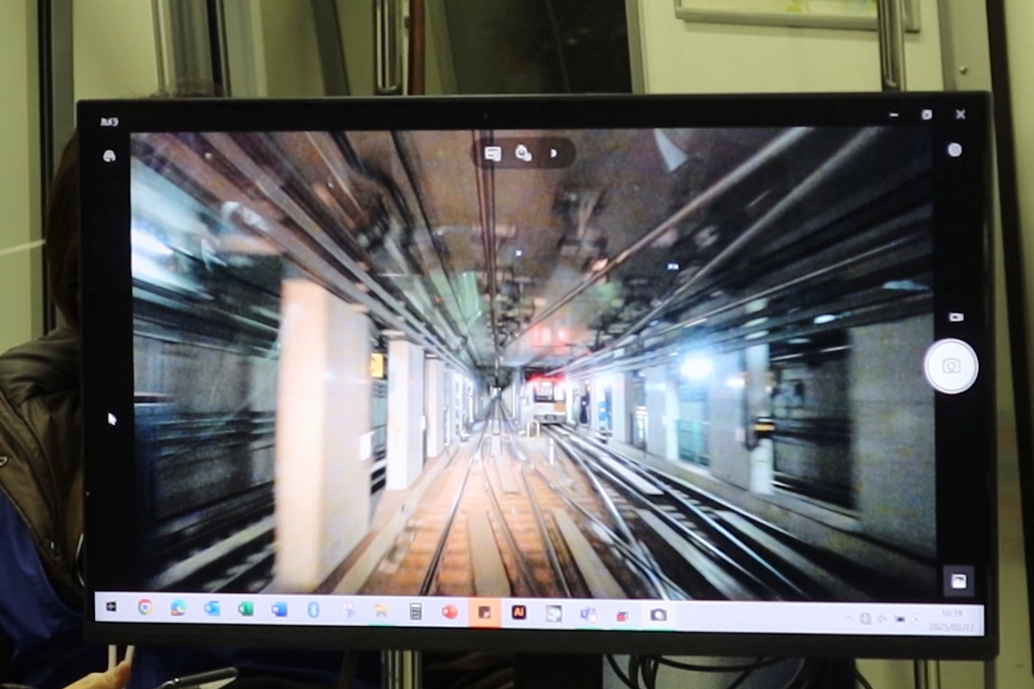Screen dimensions: 1034x689
Task: Open PowerPoint from the taskbar
Action: point(449,611)
